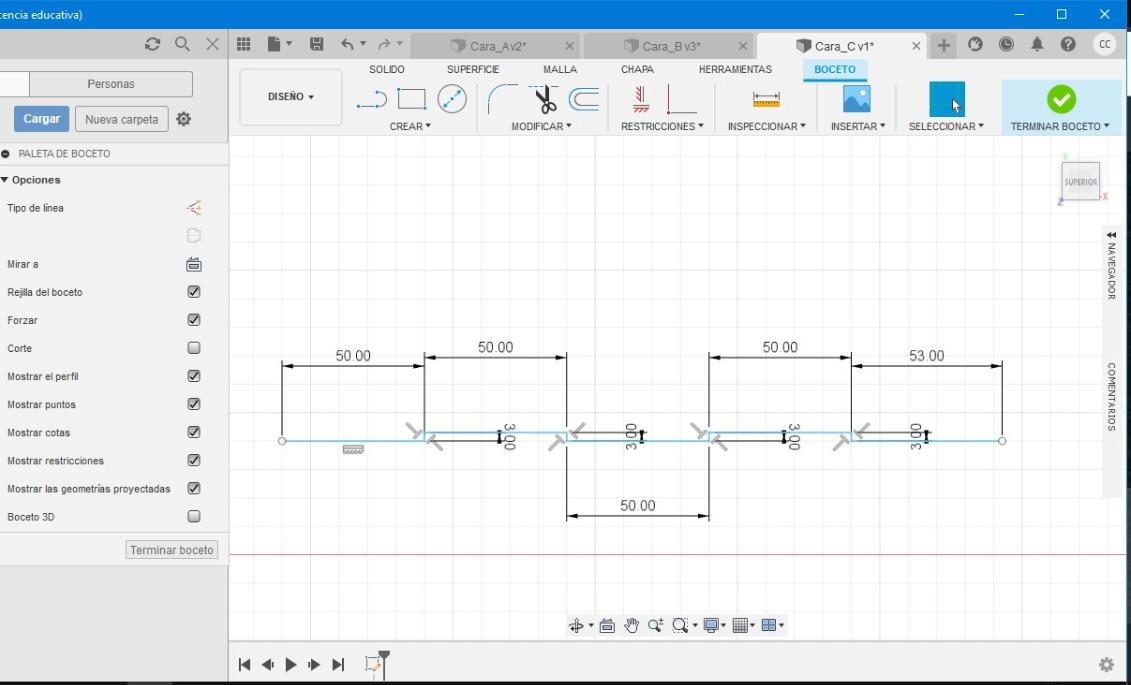Enable the Corte checkbox
1131x685 pixels.
point(193,348)
